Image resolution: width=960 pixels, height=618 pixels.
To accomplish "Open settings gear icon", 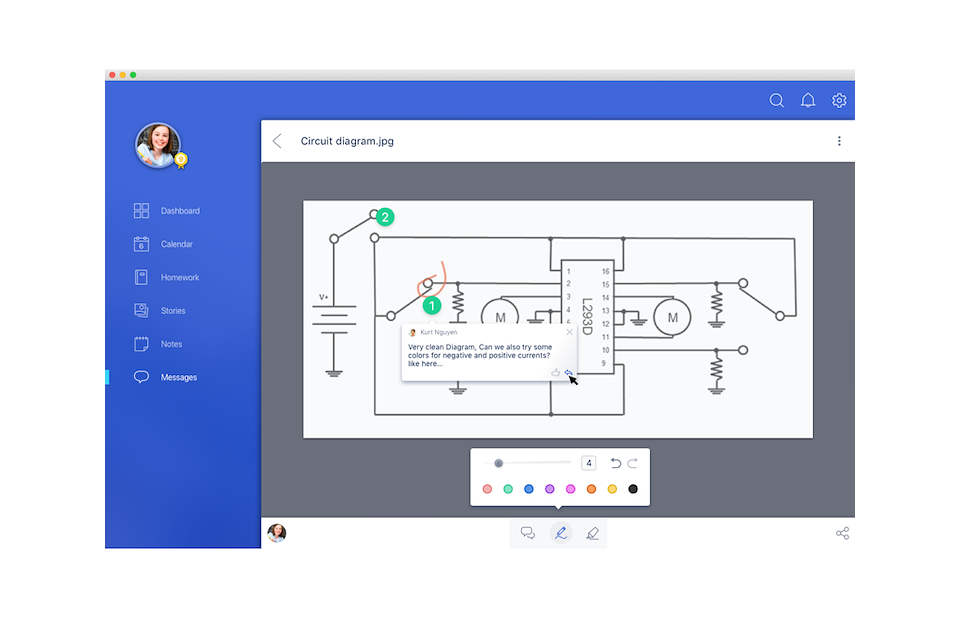I will click(839, 100).
